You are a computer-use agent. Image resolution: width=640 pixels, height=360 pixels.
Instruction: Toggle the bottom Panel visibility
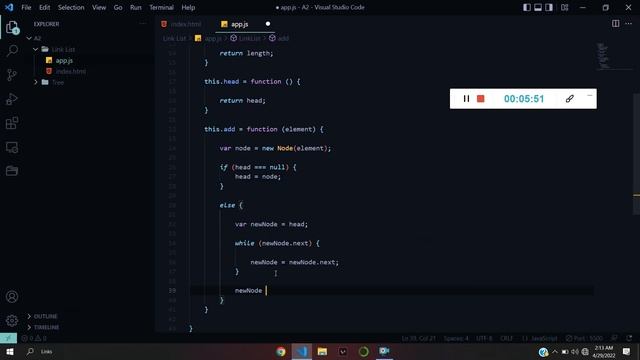538,7
